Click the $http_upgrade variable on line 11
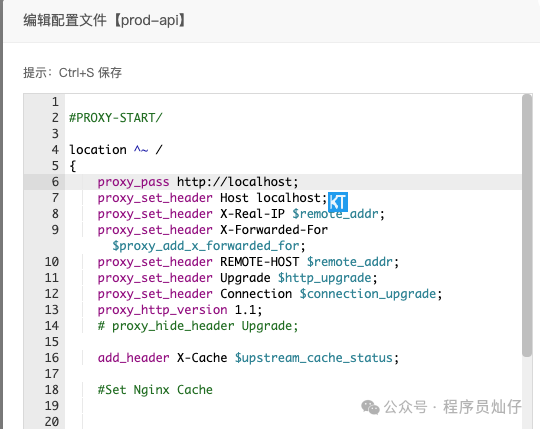 pyautogui.click(x=325, y=278)
